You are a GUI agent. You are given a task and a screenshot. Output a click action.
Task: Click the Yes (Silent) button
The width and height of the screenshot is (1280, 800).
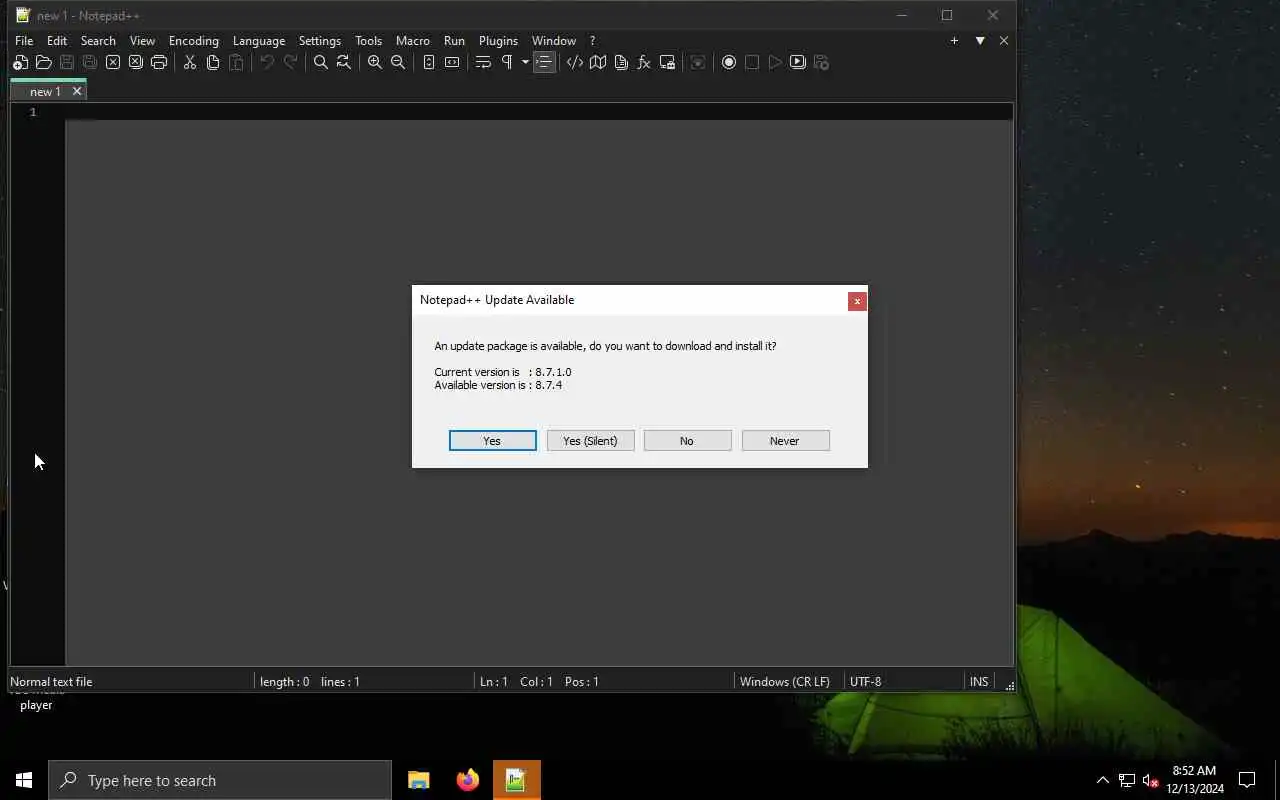pos(590,441)
